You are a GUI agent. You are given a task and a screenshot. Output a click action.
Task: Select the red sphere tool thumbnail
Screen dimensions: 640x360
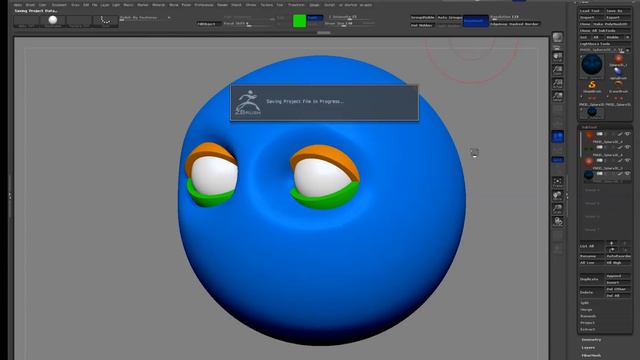click(x=618, y=60)
